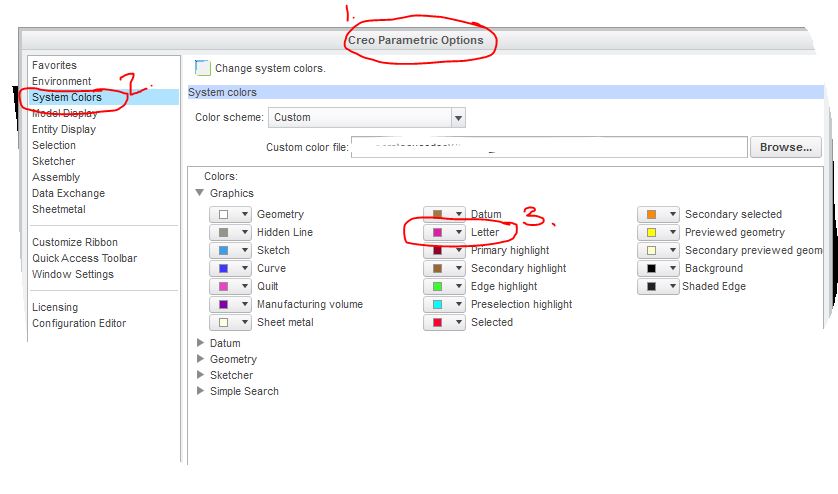Image resolution: width=838 pixels, height=494 pixels.
Task: Open the Sheet metal color dropdown arrow
Action: pos(245,322)
